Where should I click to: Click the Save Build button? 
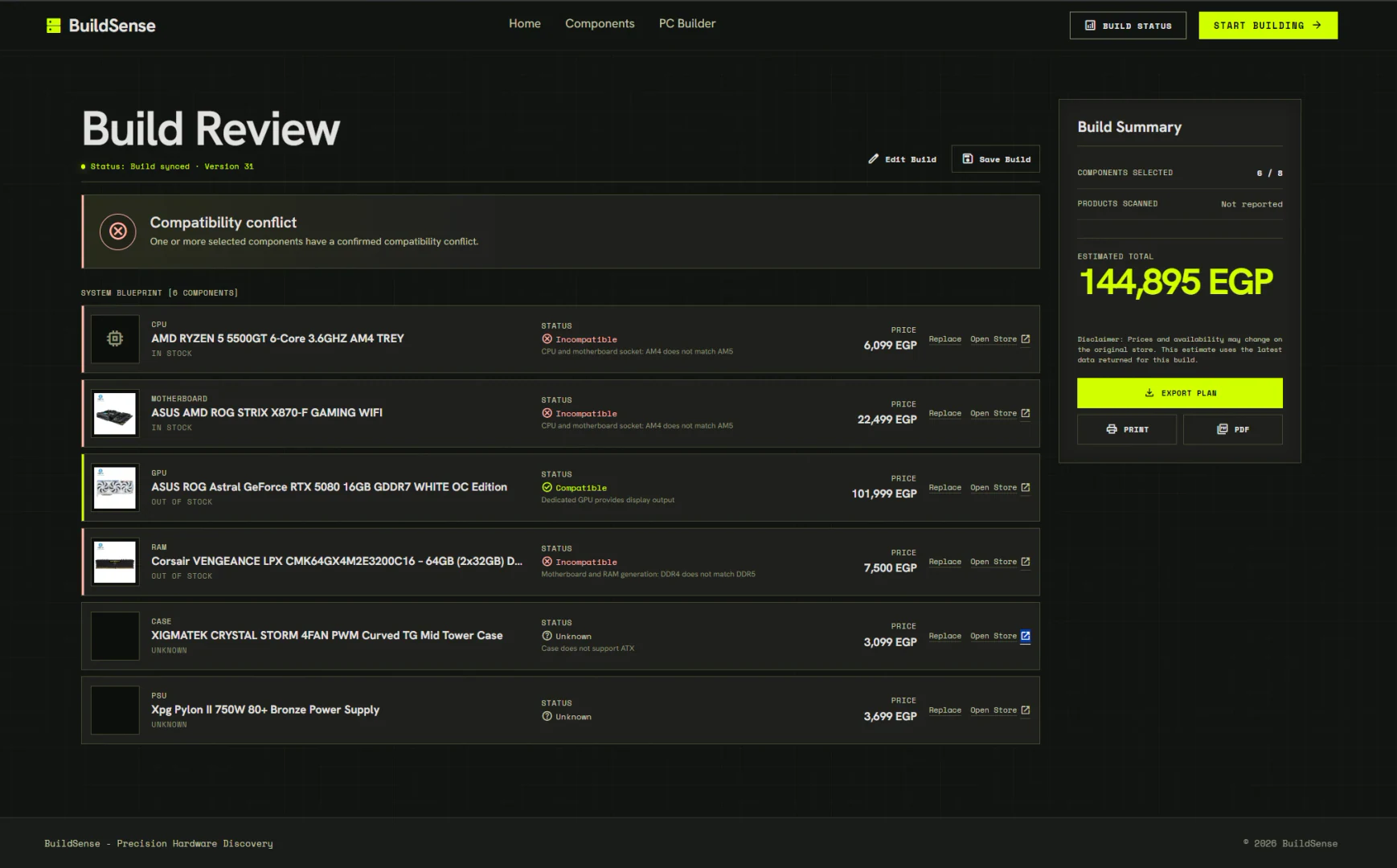995,159
